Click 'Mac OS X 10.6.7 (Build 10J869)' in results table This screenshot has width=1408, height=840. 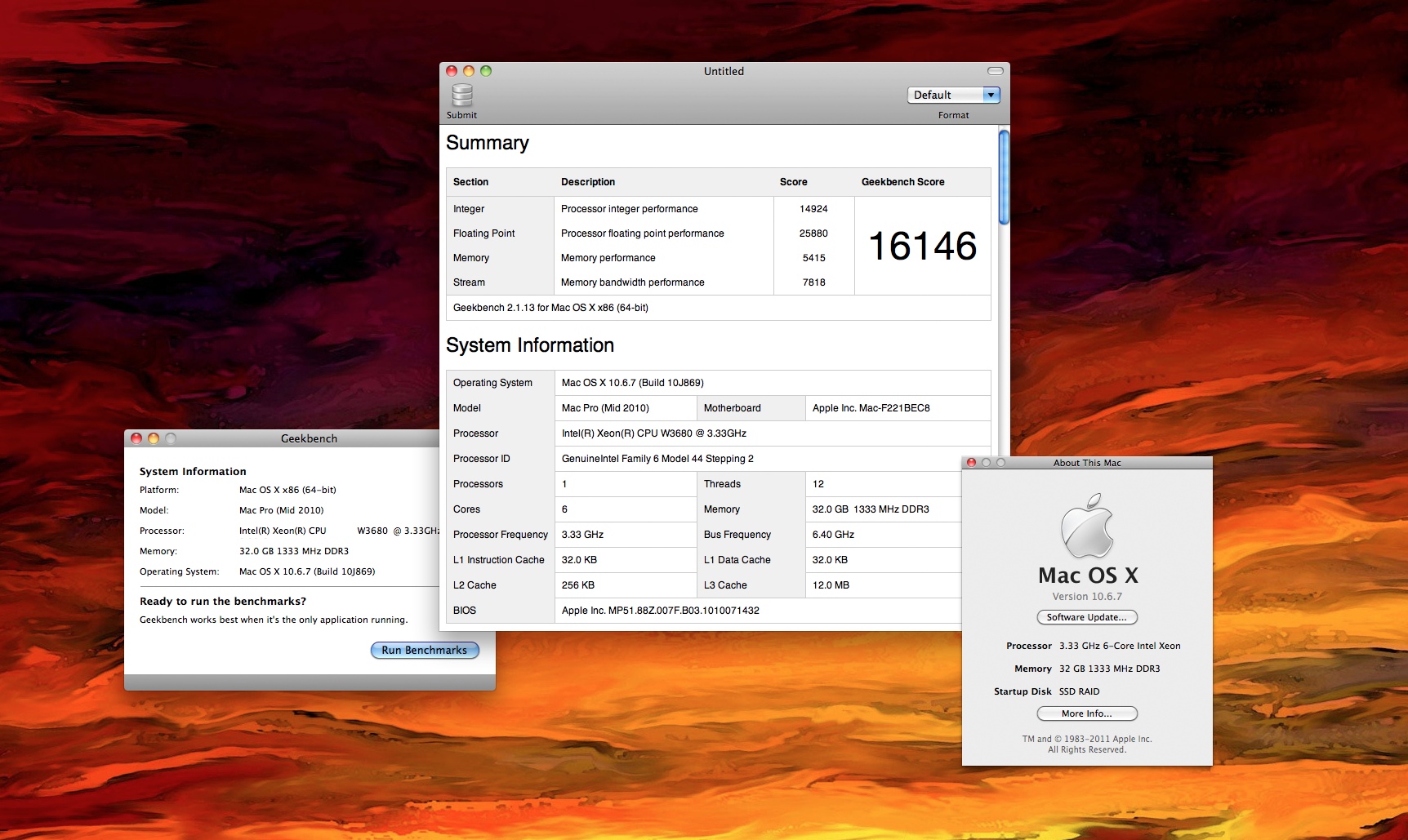coord(633,383)
